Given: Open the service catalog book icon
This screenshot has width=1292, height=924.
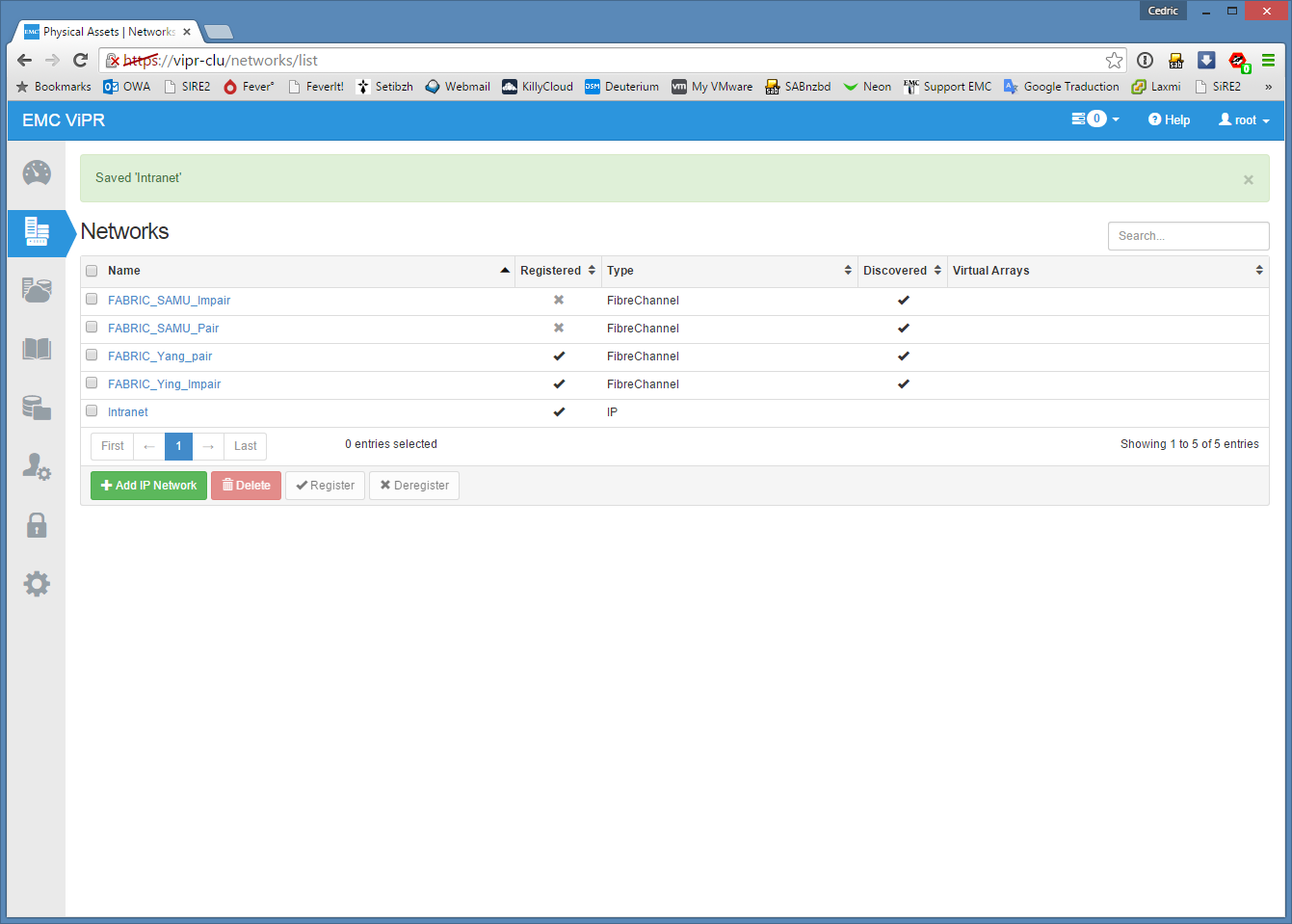Looking at the screenshot, I should (37, 349).
